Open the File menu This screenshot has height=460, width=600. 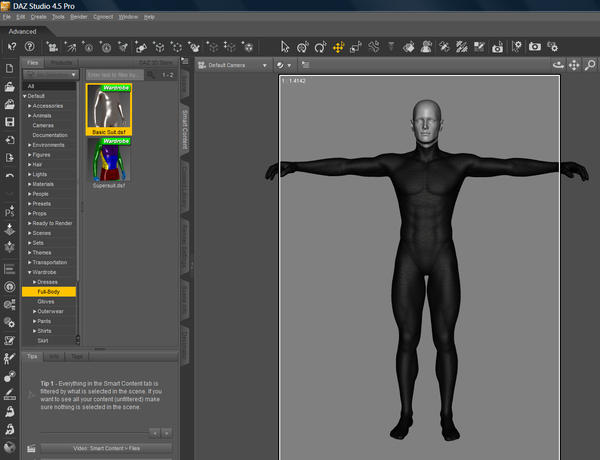pyautogui.click(x=7, y=17)
